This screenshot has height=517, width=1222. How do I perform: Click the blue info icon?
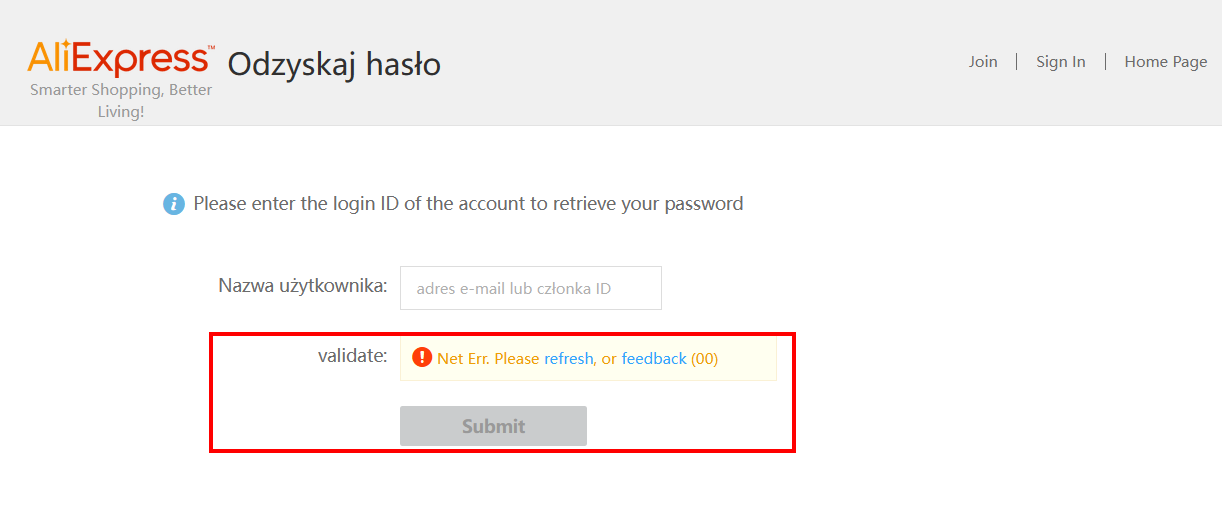tap(174, 204)
